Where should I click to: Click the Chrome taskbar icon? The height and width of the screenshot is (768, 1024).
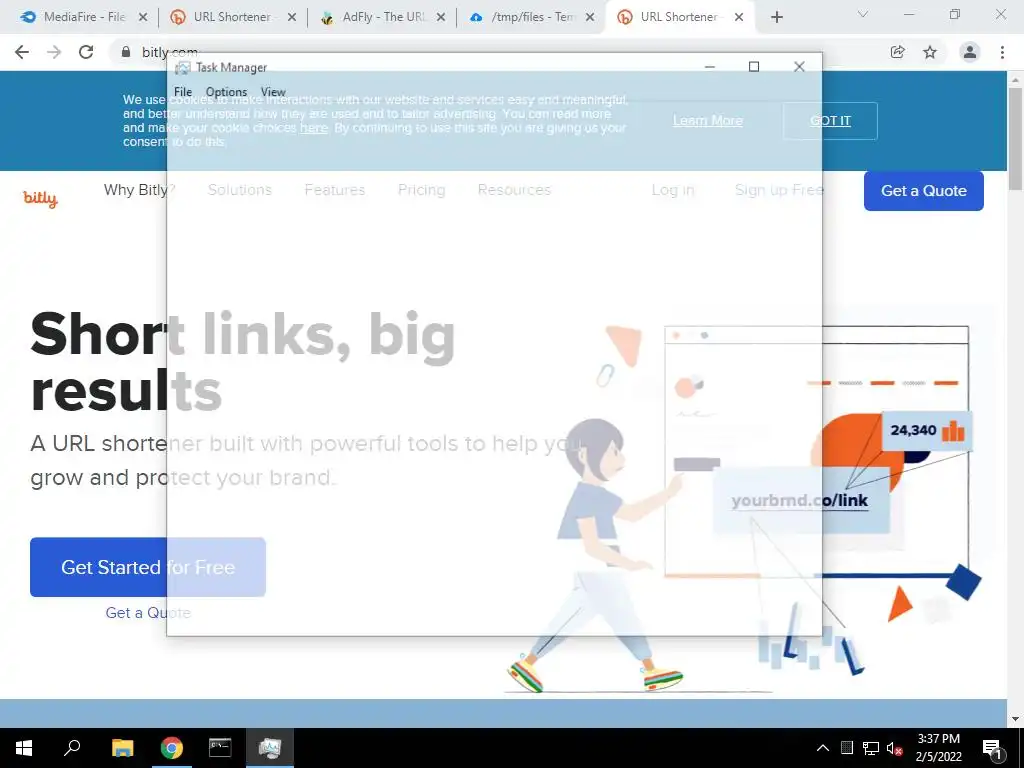click(x=172, y=748)
